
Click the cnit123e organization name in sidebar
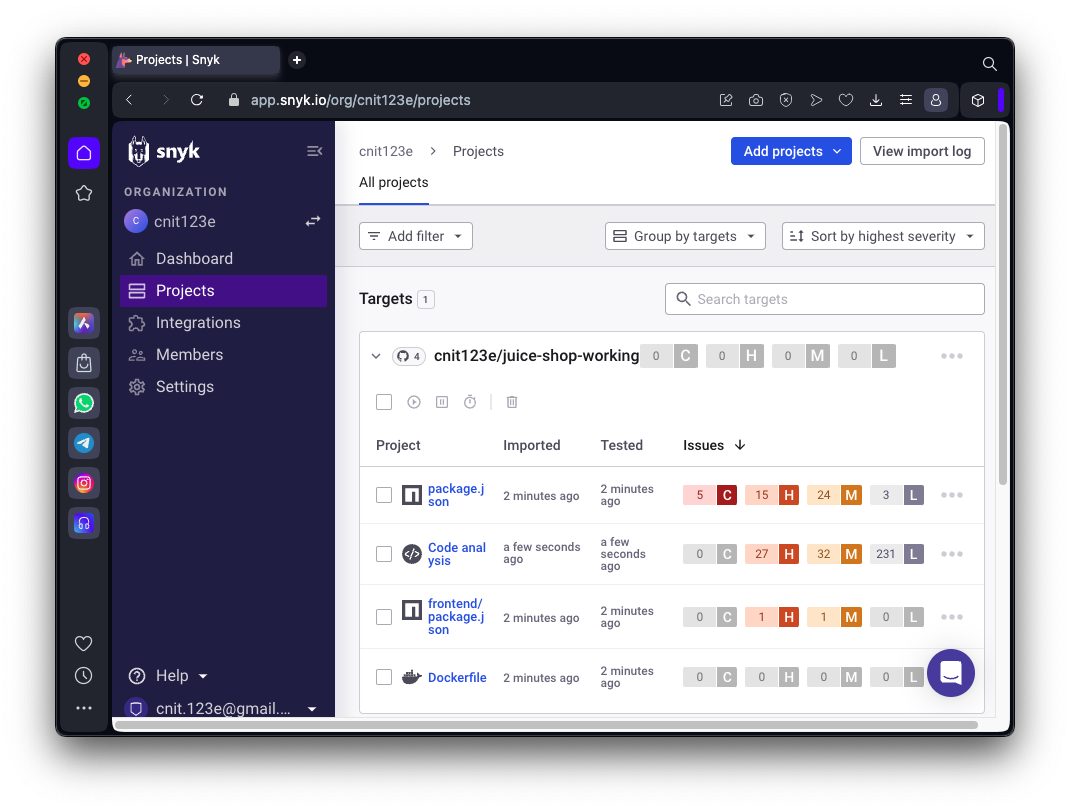[184, 221]
